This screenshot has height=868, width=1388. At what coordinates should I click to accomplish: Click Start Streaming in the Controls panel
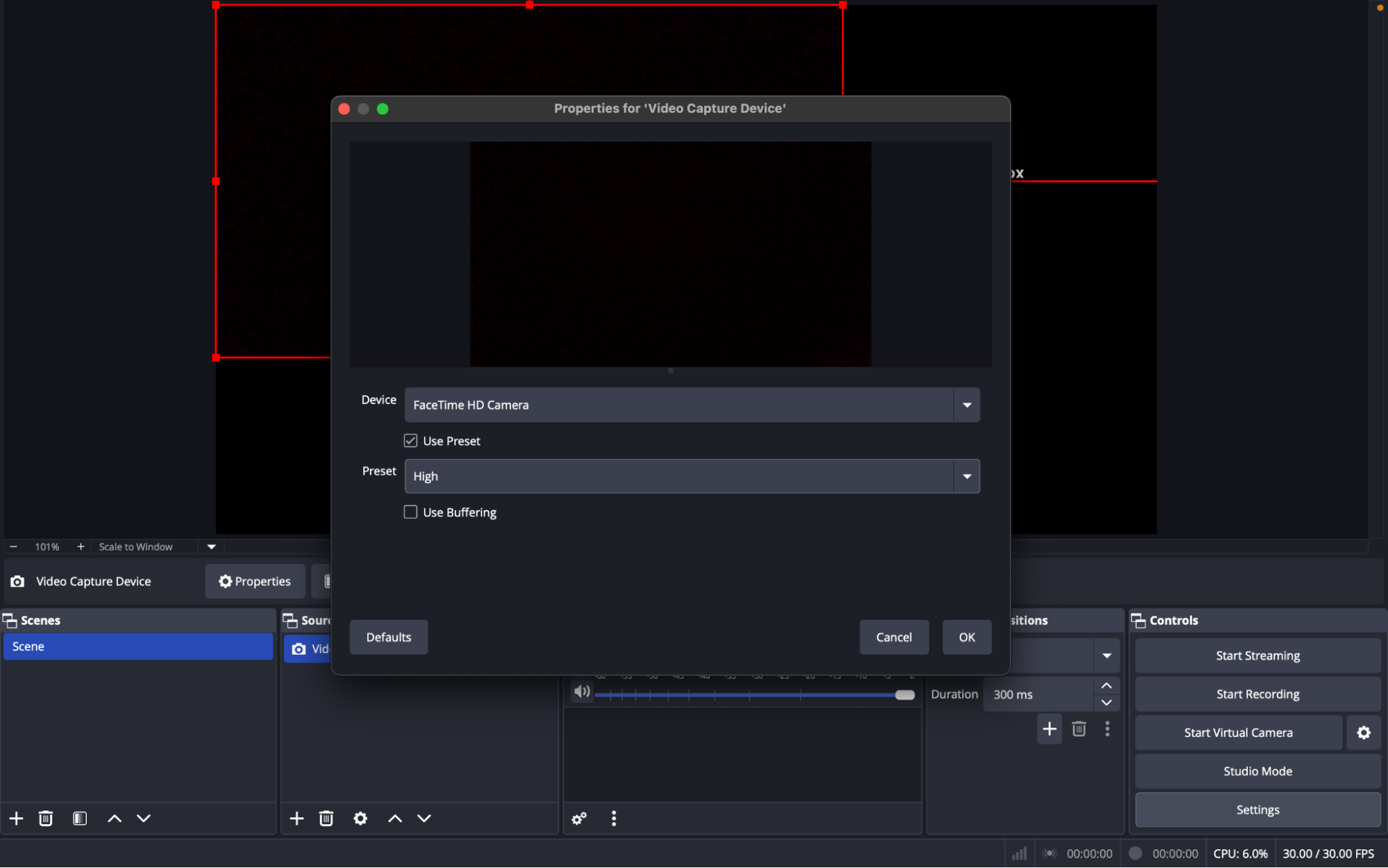click(x=1257, y=655)
